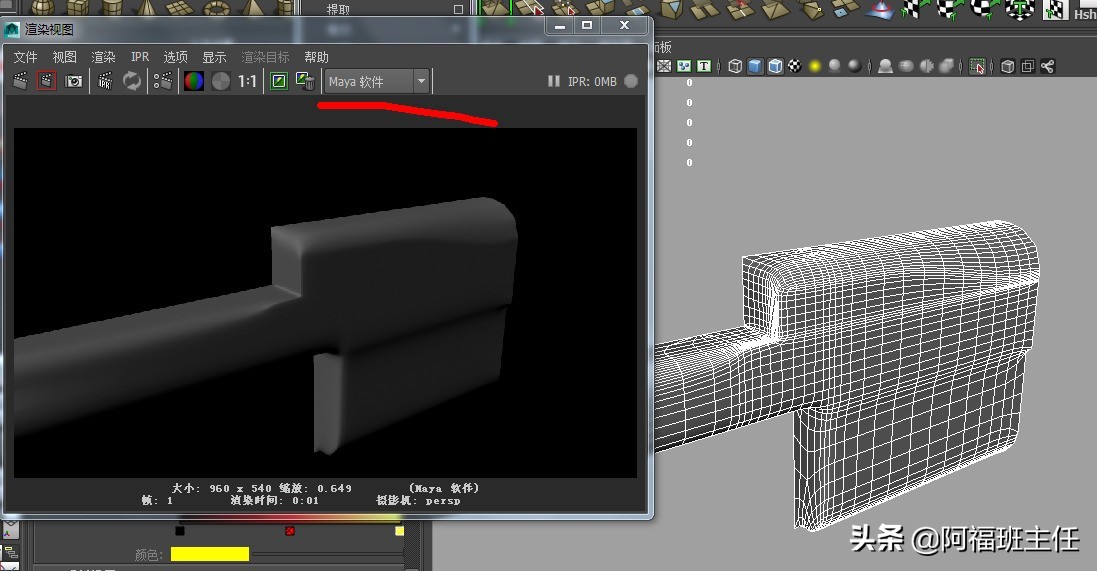
Task: Click the yellow 颜色 color swatch
Action: pos(210,554)
